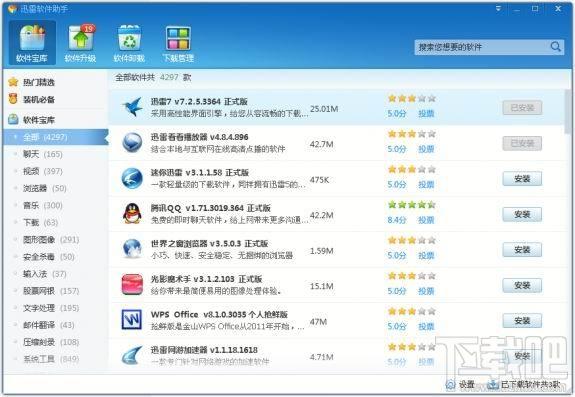Select the 安全杀毒 (50) category
Screen dimensions: 575x397
(x=48, y=257)
